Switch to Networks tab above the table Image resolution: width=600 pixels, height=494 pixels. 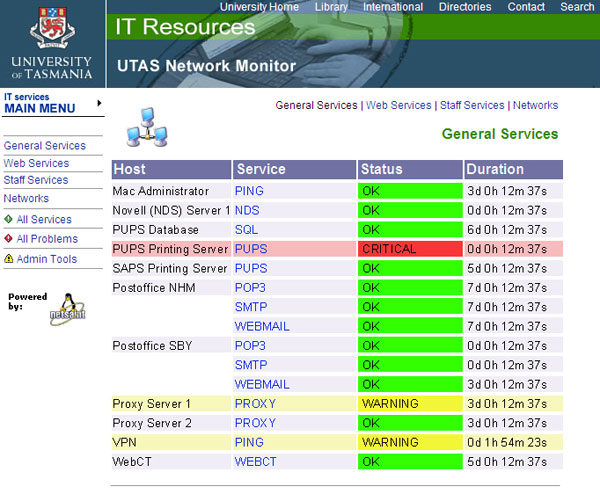click(535, 105)
